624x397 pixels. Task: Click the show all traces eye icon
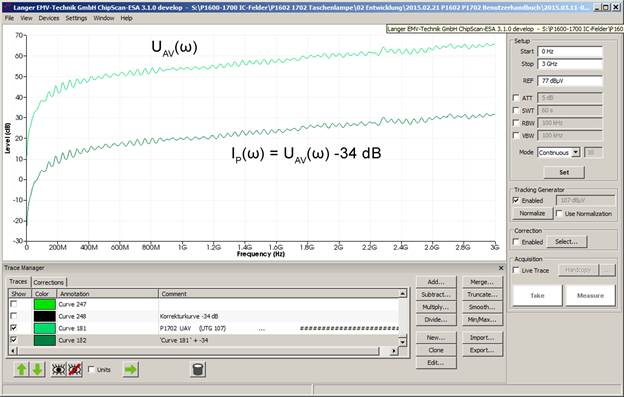(x=58, y=370)
